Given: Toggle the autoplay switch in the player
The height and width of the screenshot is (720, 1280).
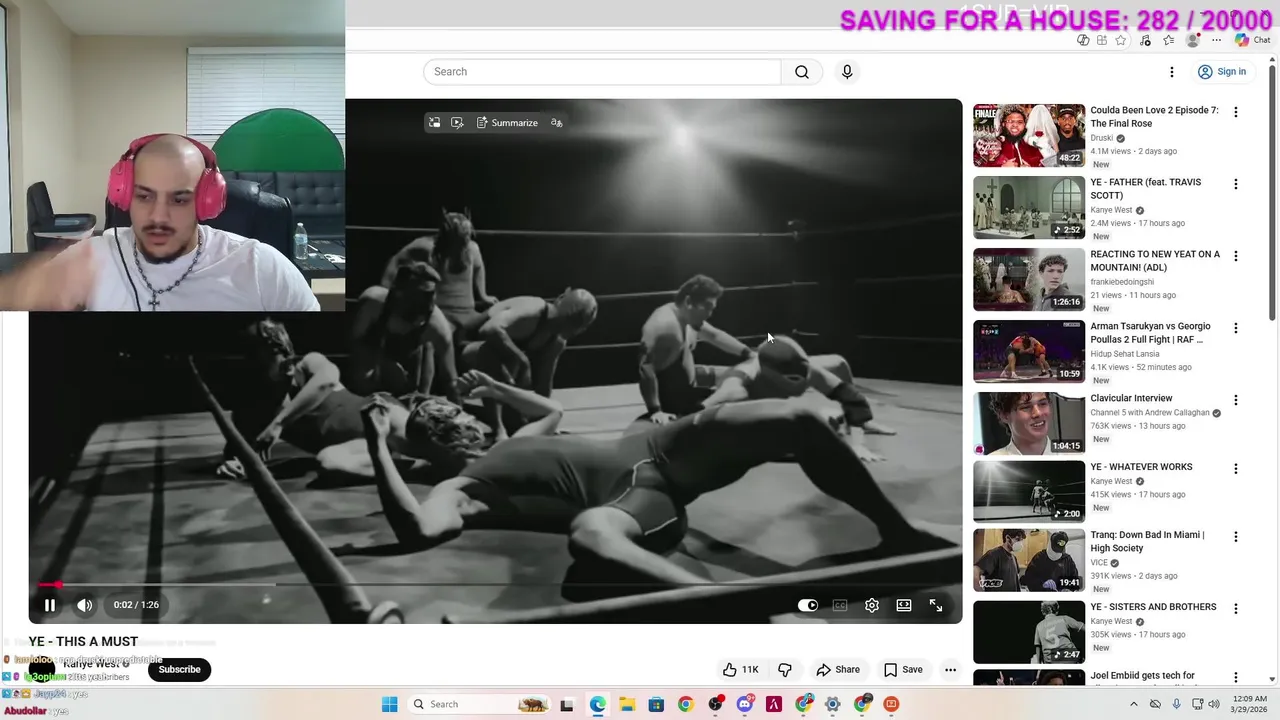Looking at the screenshot, I should [x=808, y=605].
